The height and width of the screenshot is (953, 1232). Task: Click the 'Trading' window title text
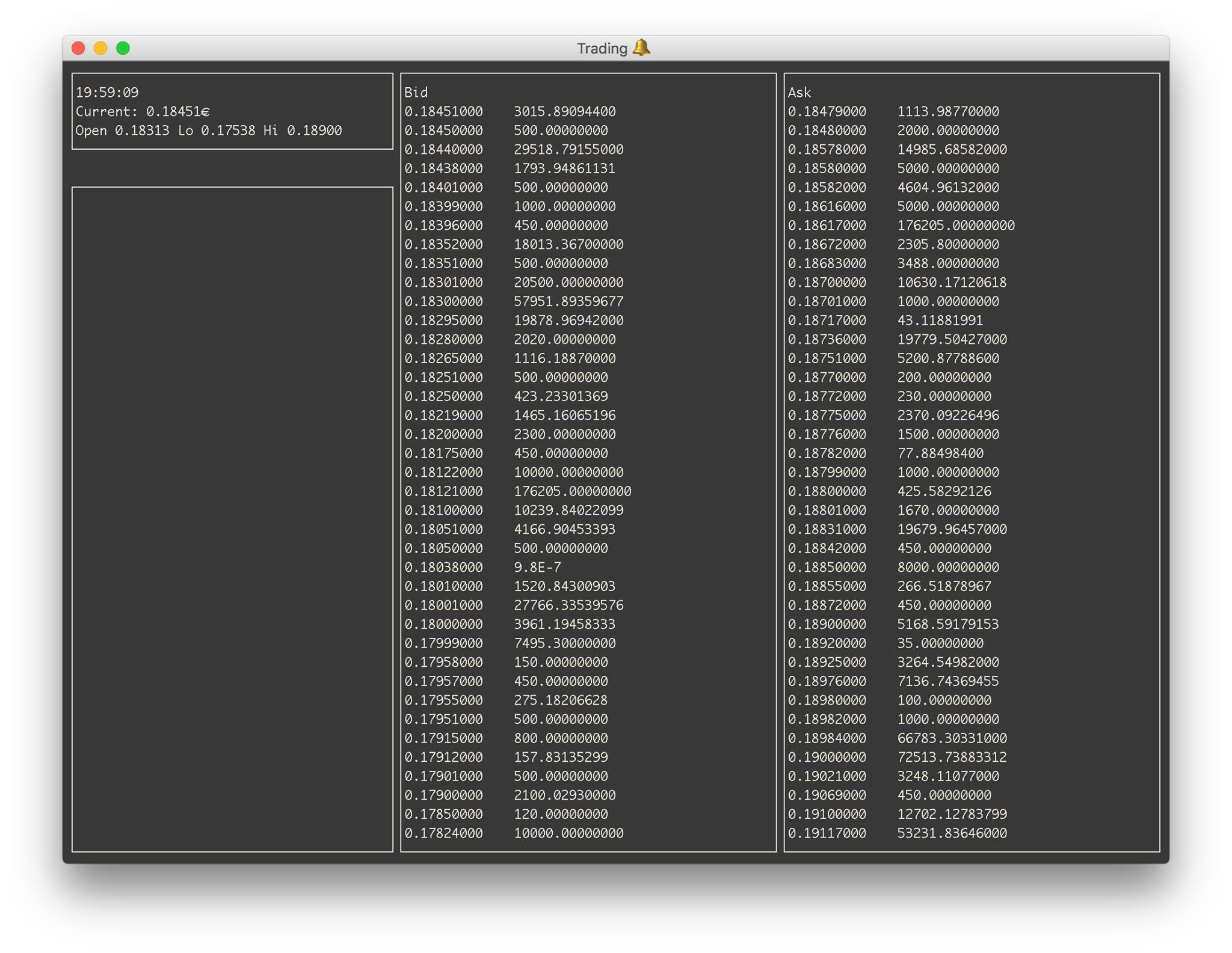602,49
